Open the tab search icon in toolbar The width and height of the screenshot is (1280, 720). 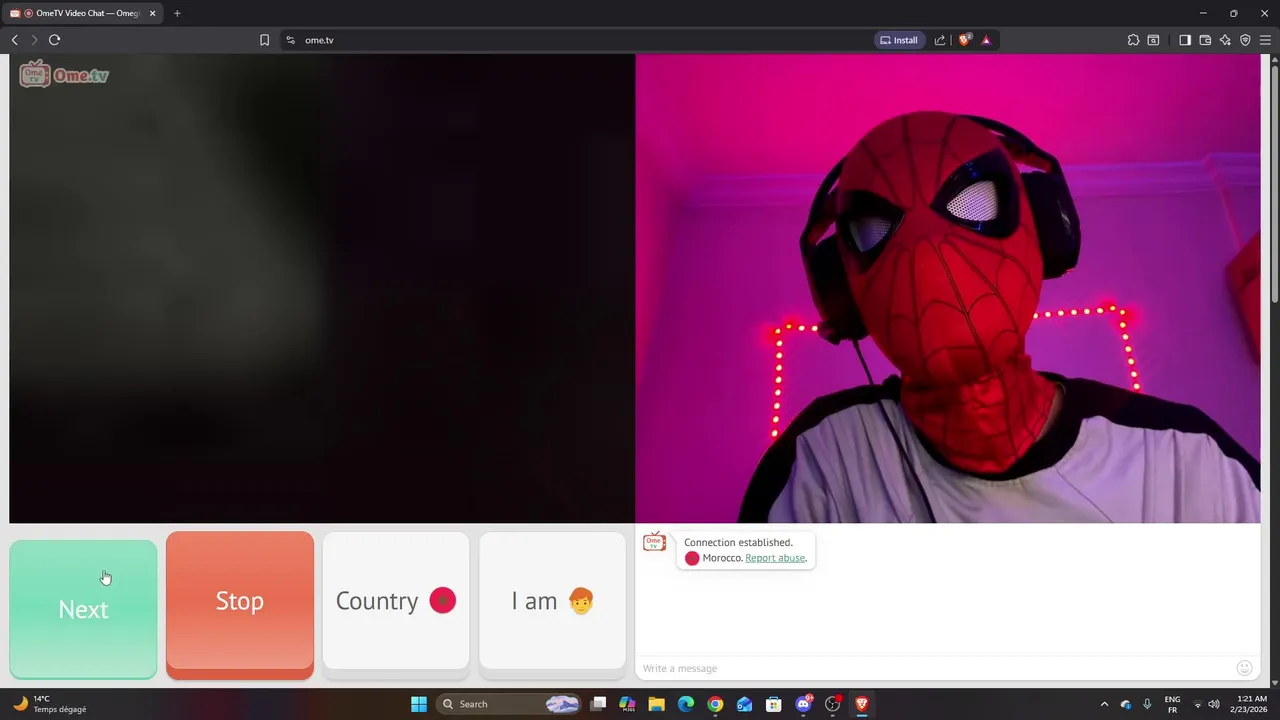1153,40
